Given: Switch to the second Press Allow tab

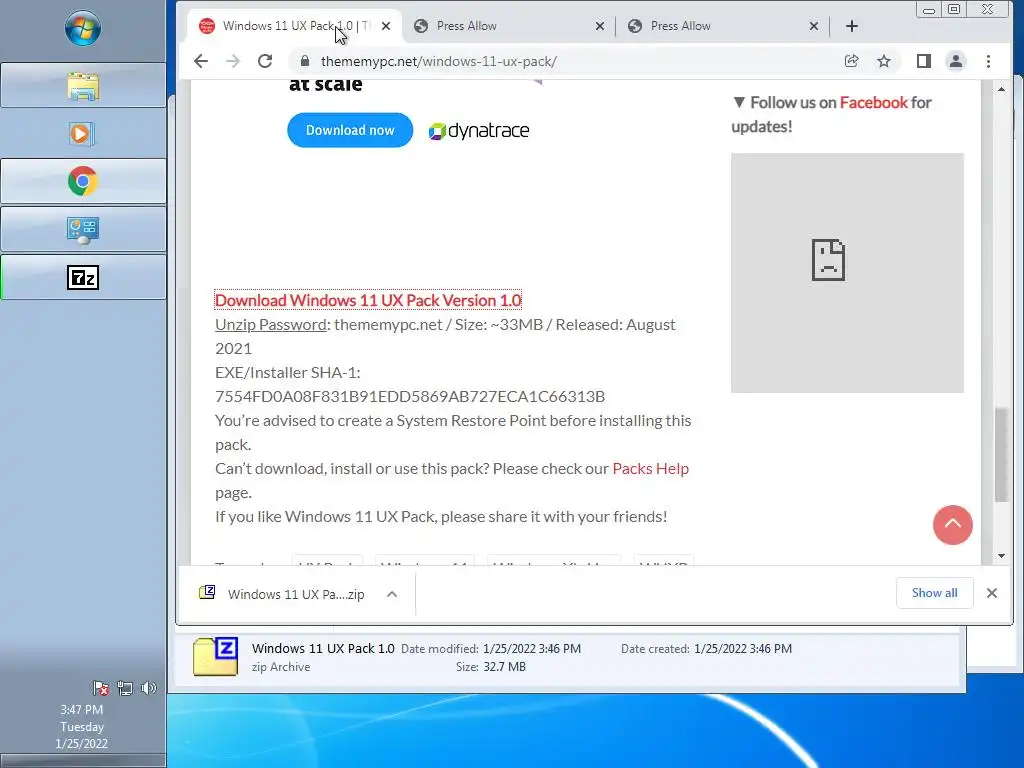Looking at the screenshot, I should (x=722, y=26).
